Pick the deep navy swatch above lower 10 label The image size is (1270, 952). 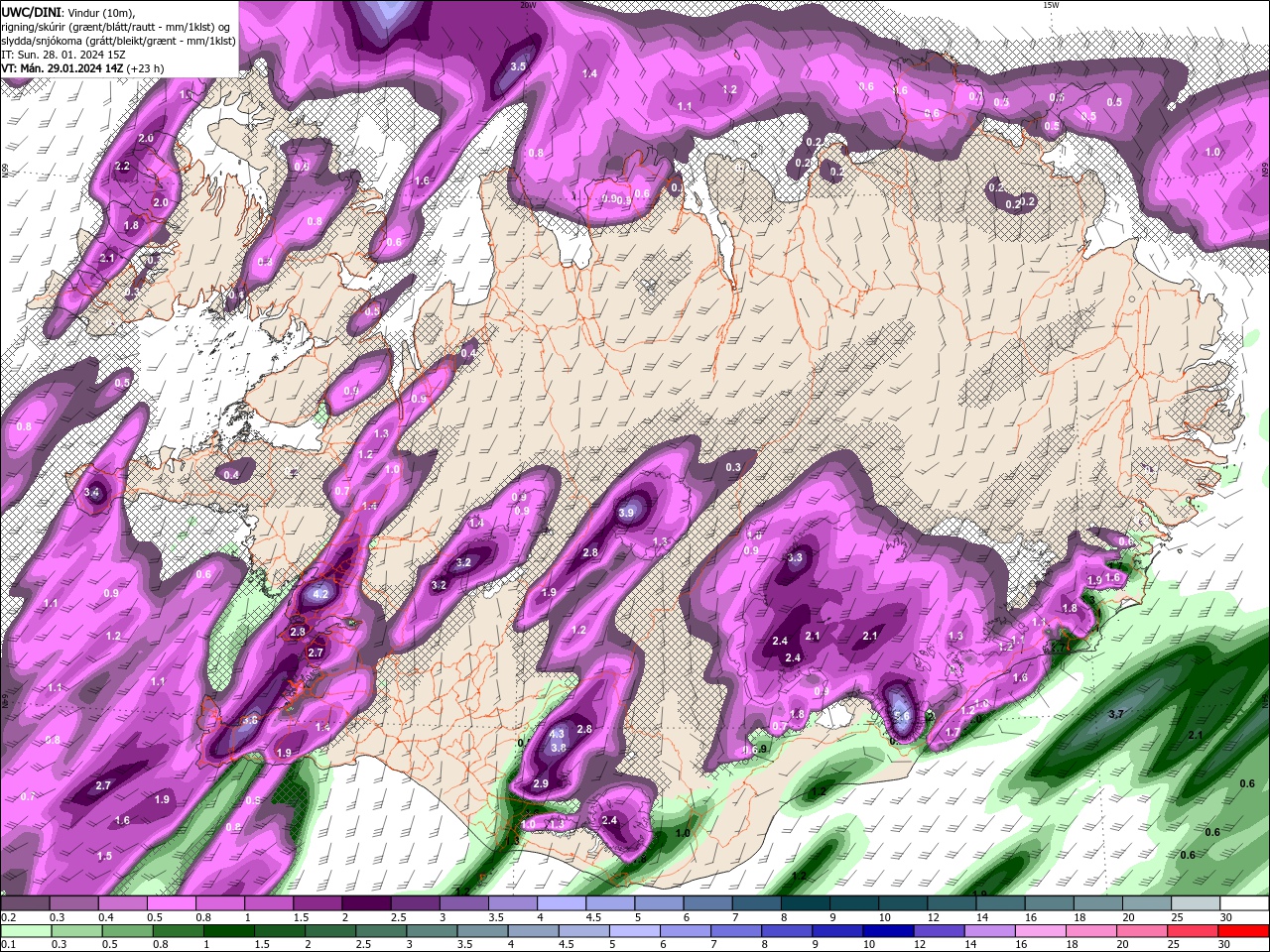click(886, 931)
